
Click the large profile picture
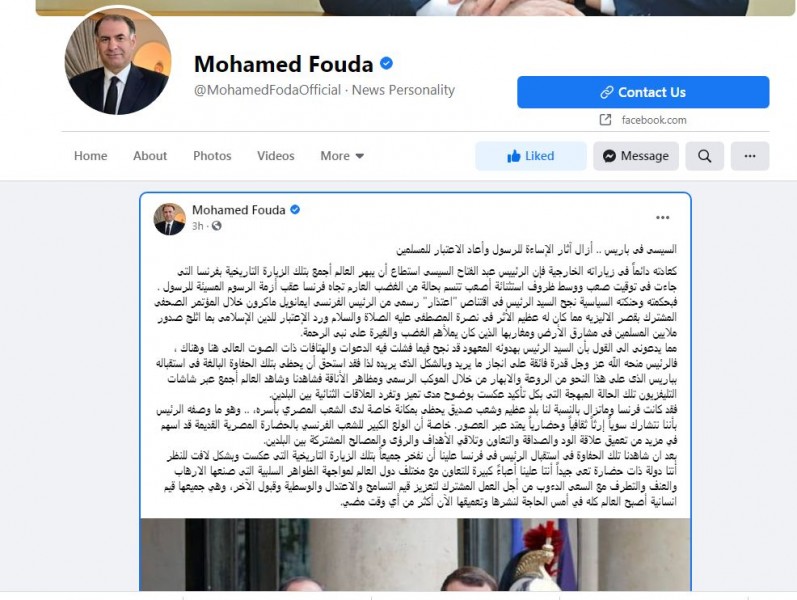coord(118,62)
